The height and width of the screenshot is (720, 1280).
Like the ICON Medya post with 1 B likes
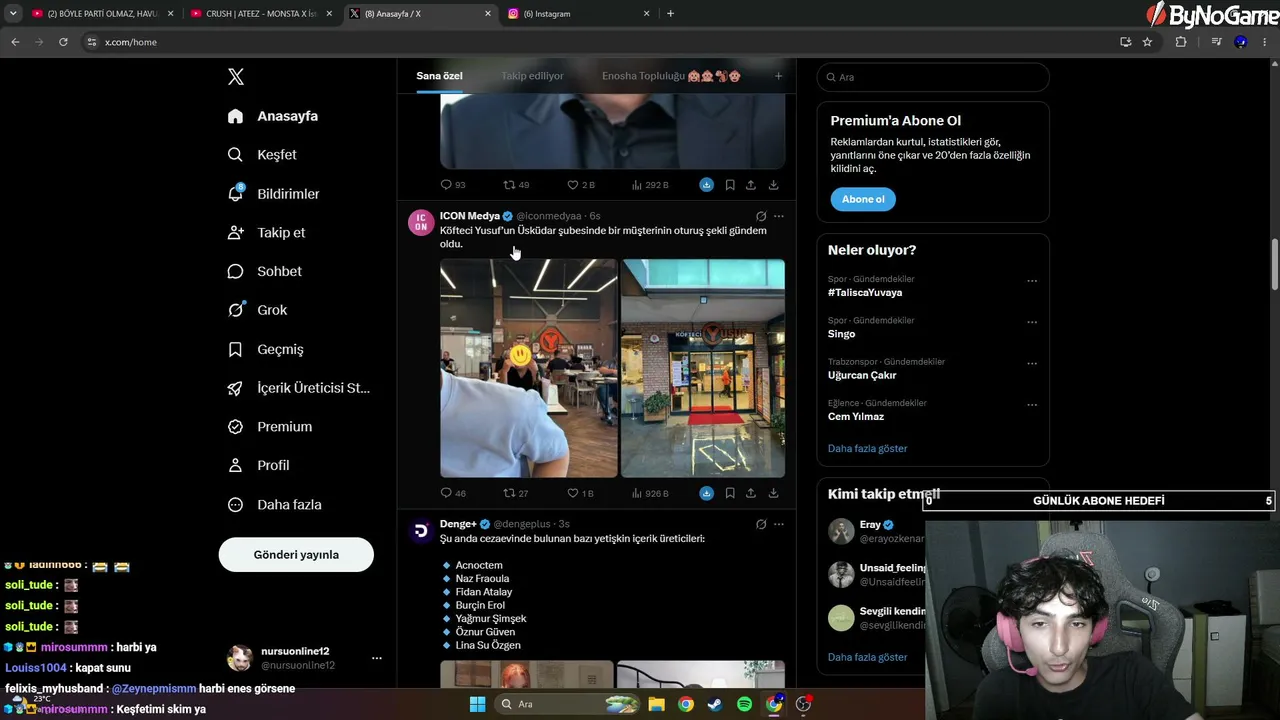click(x=573, y=493)
